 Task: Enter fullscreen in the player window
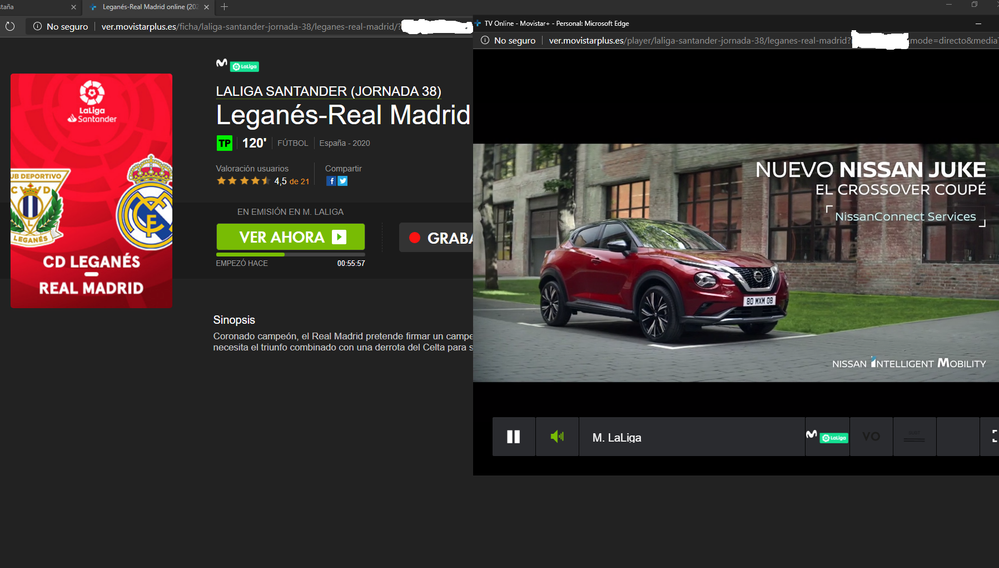click(992, 437)
